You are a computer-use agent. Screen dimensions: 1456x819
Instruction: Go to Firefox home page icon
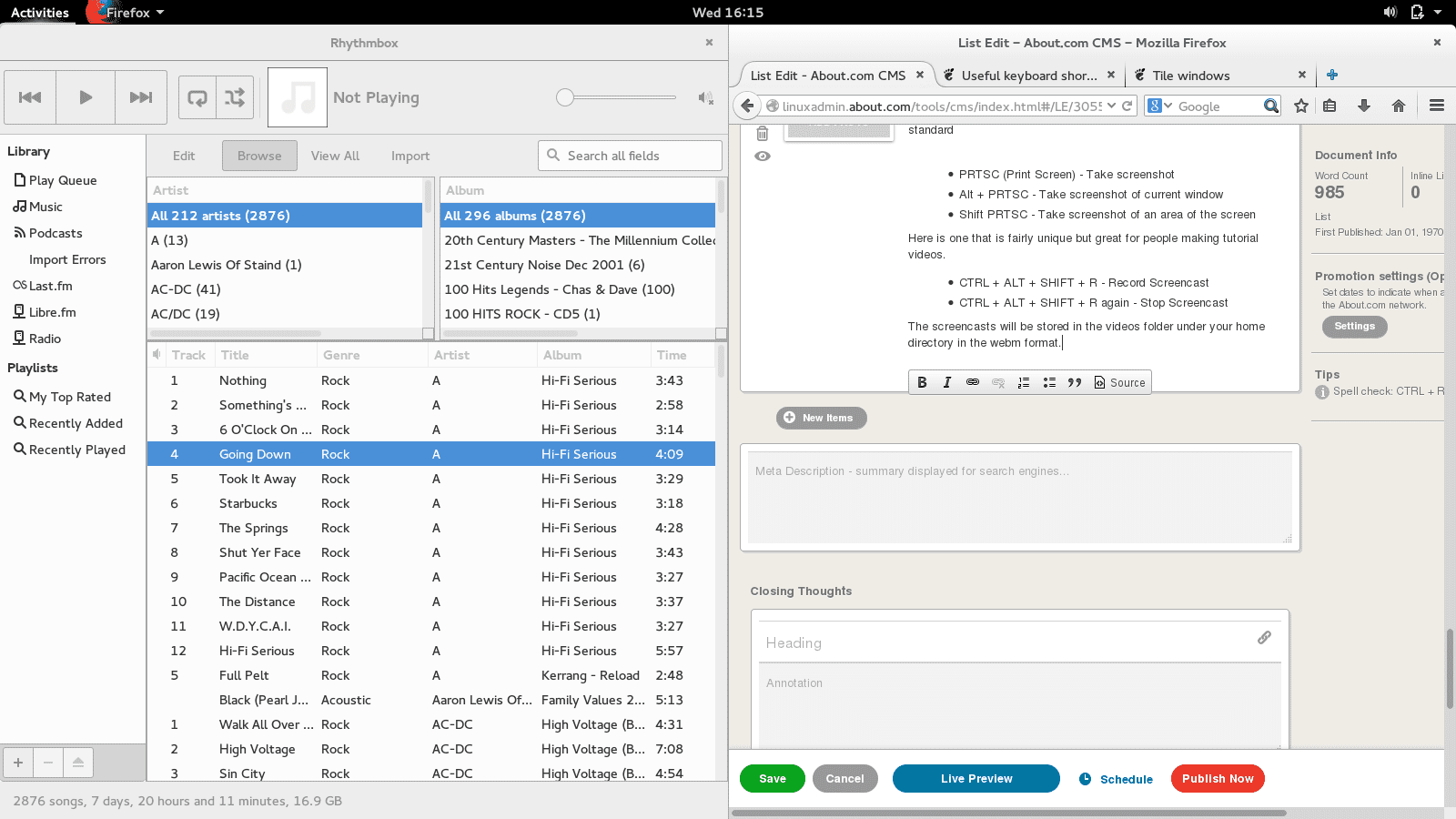1399,106
